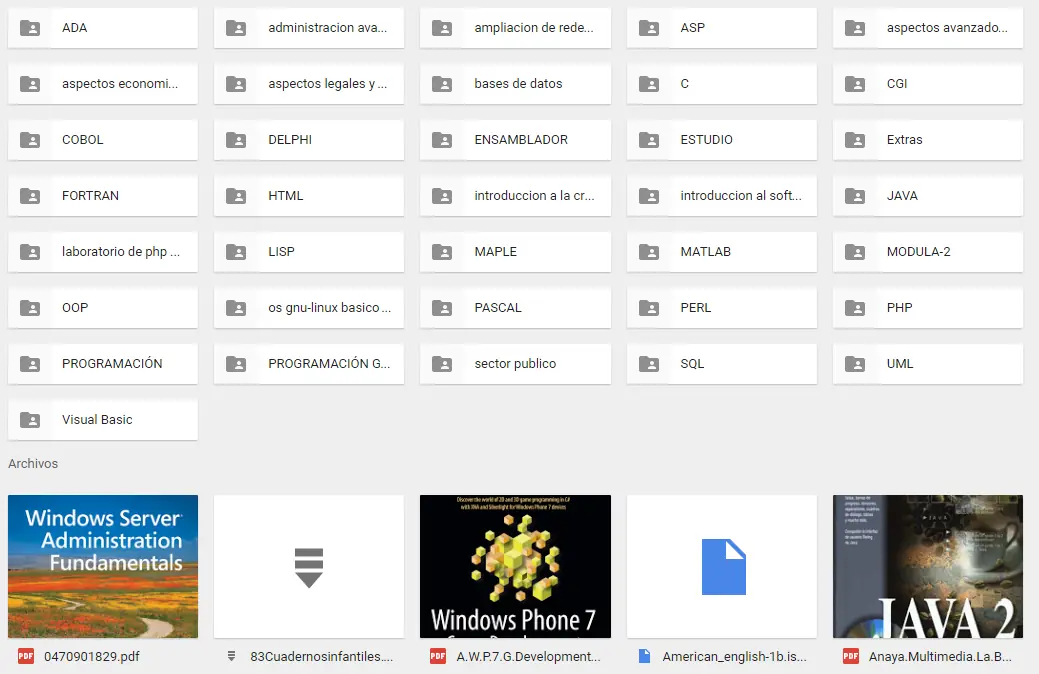This screenshot has height=674, width=1039.
Task: Select the Visual Basic folder icon
Action: click(30, 420)
